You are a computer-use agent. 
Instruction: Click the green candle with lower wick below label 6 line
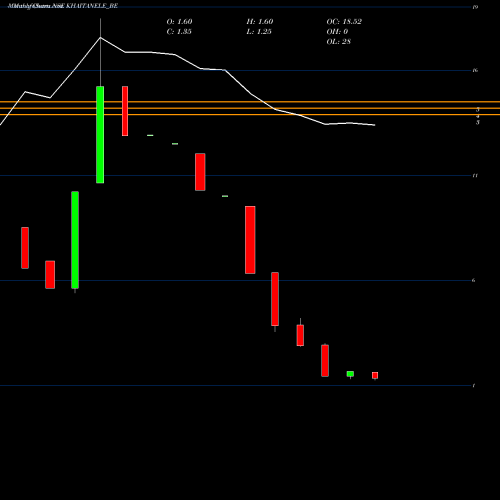point(75,240)
